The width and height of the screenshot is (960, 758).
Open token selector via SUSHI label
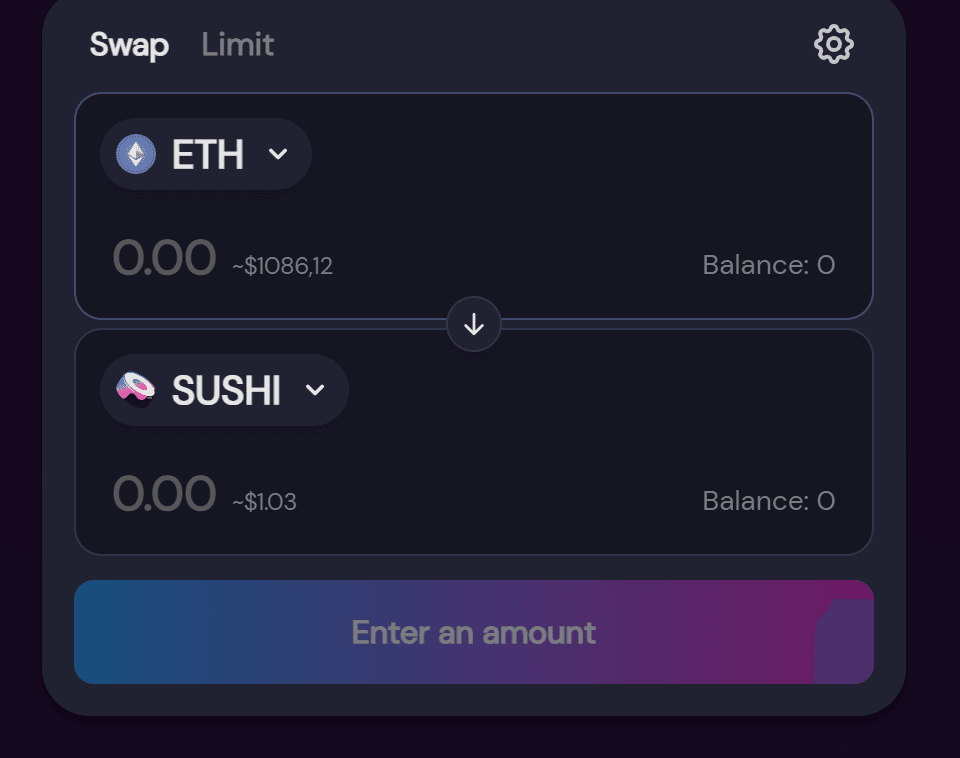click(x=227, y=390)
